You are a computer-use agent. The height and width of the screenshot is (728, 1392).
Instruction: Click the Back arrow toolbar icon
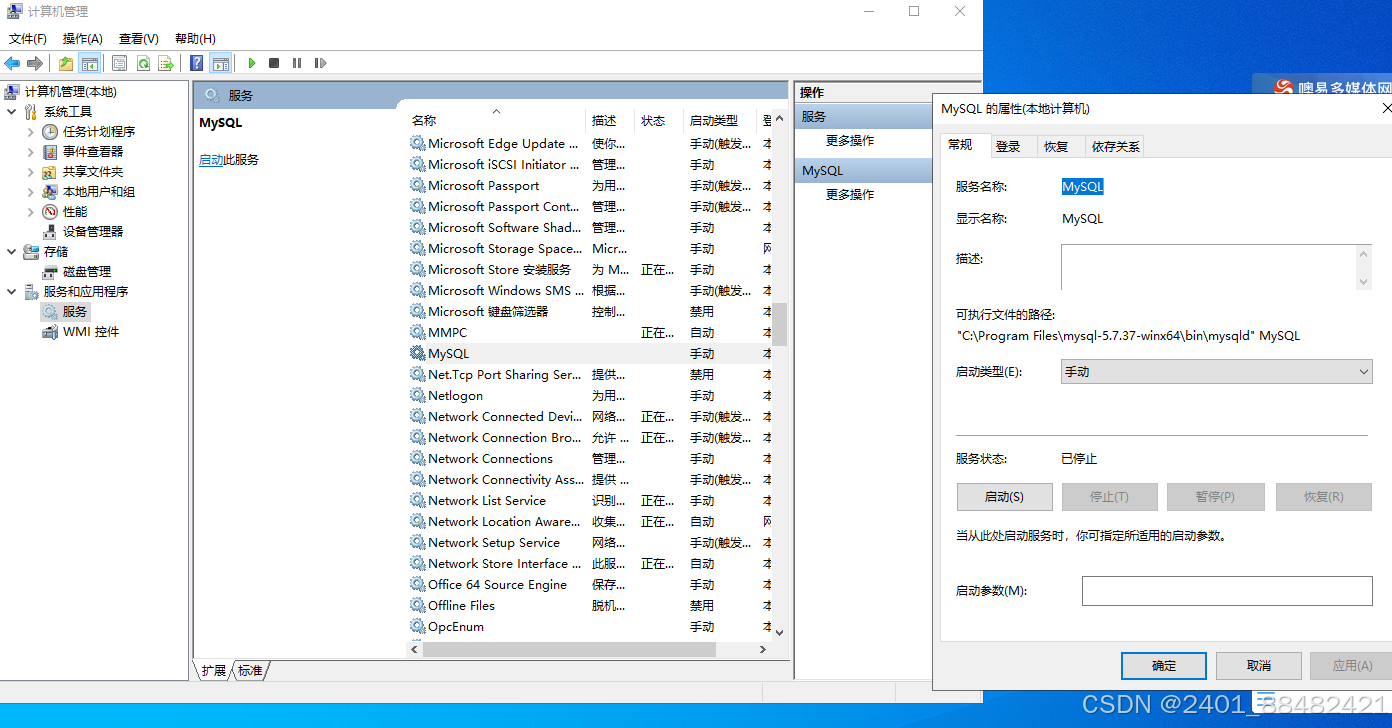12,63
